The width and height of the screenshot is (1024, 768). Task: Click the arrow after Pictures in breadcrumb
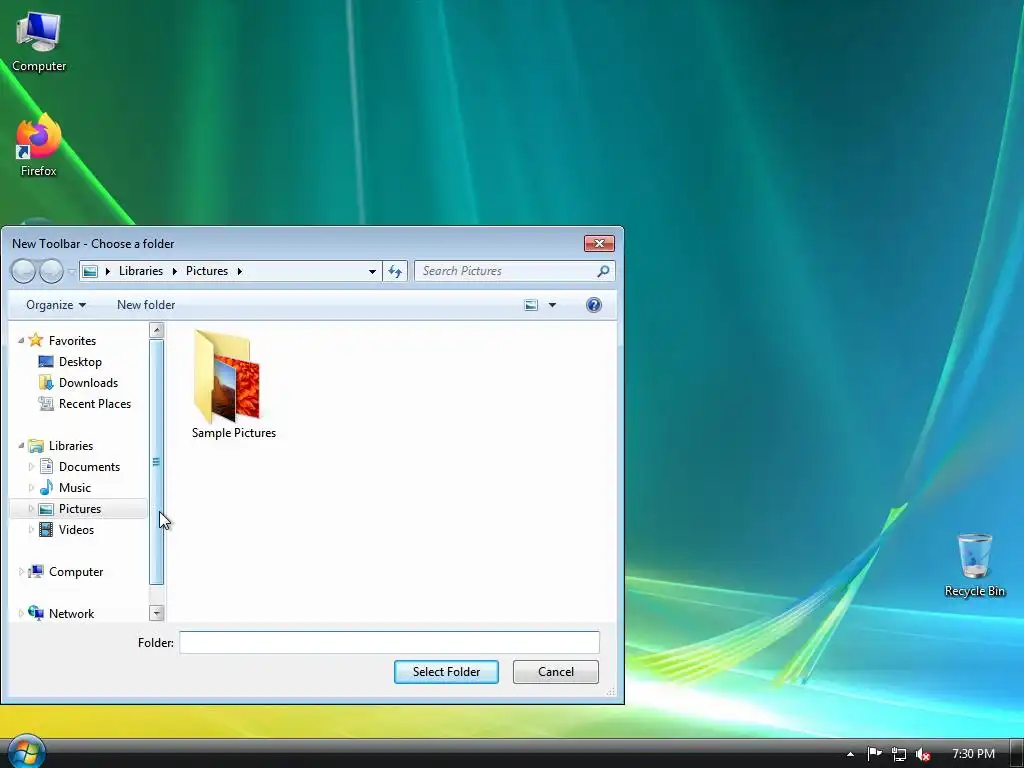(240, 271)
